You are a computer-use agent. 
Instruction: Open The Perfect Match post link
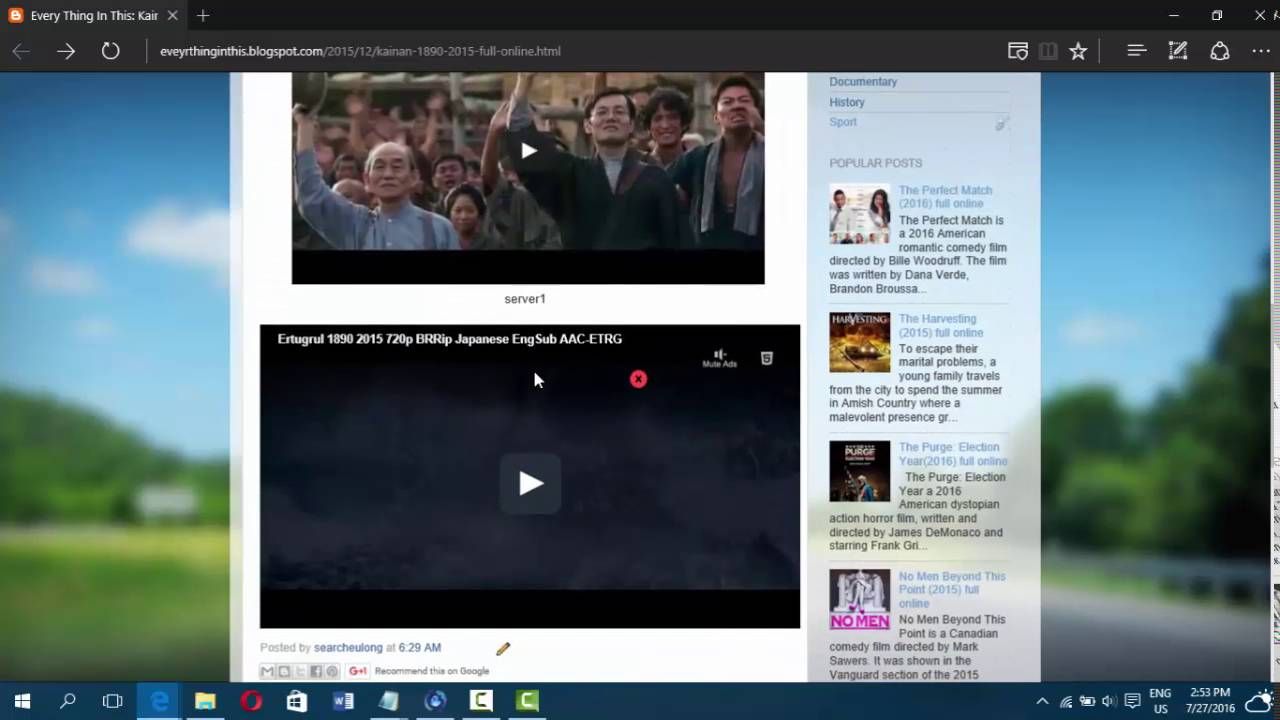pyautogui.click(x=945, y=197)
